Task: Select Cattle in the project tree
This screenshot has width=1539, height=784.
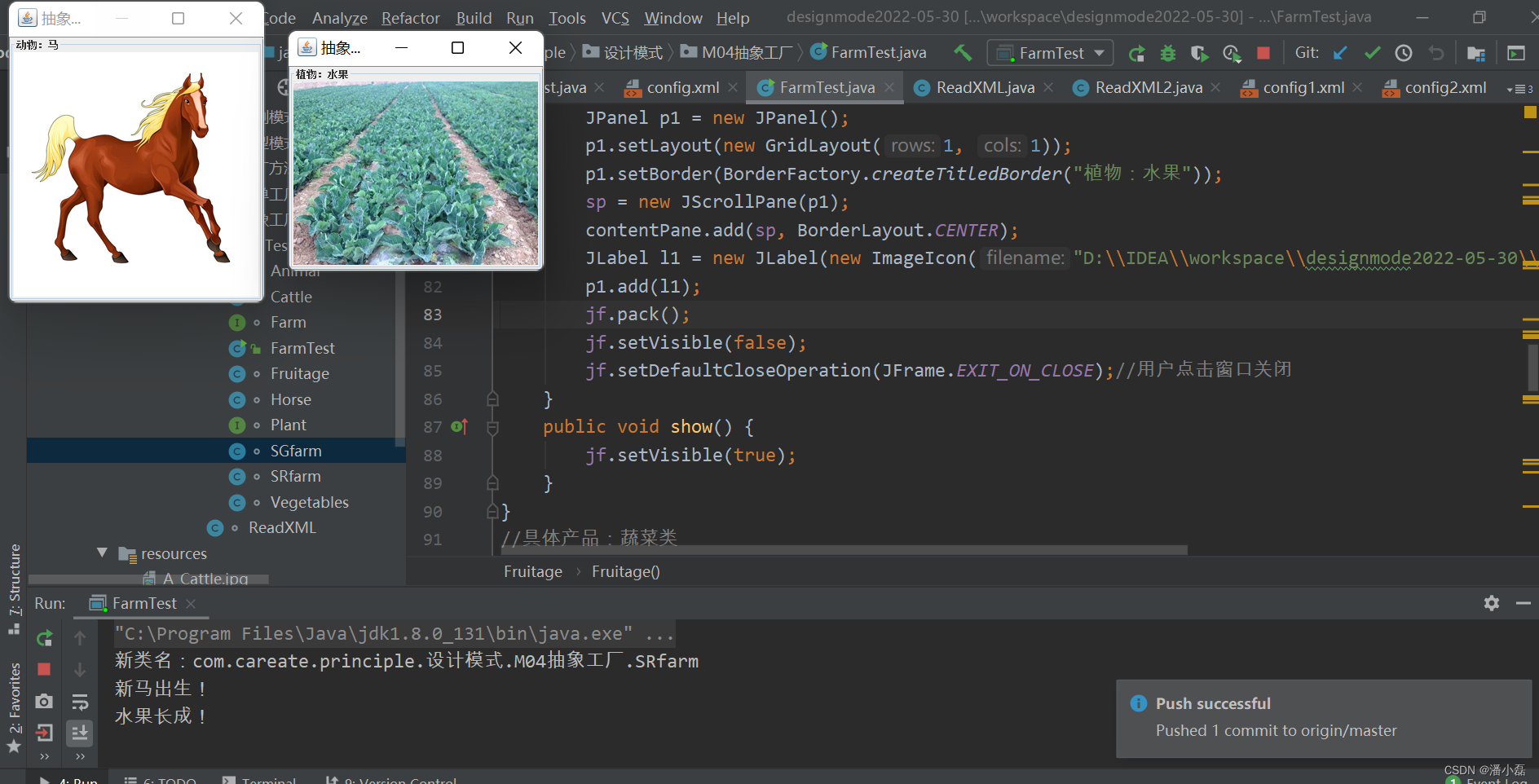Action: pos(291,297)
